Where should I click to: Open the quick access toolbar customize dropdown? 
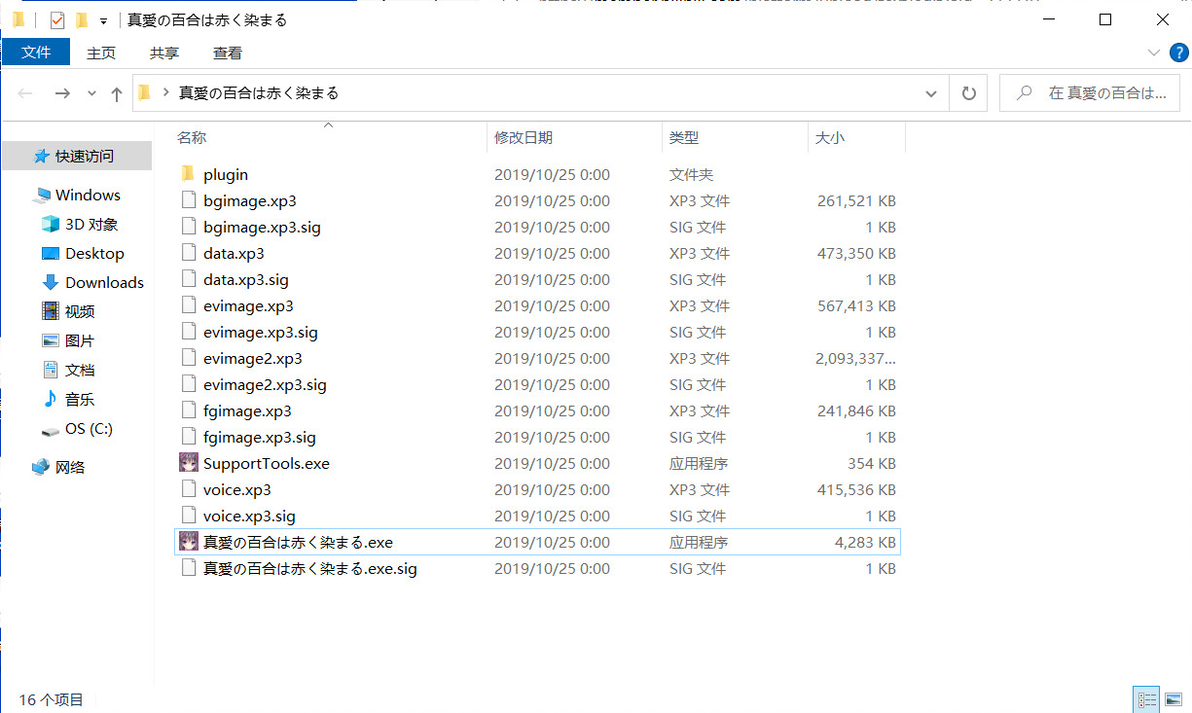tap(103, 21)
